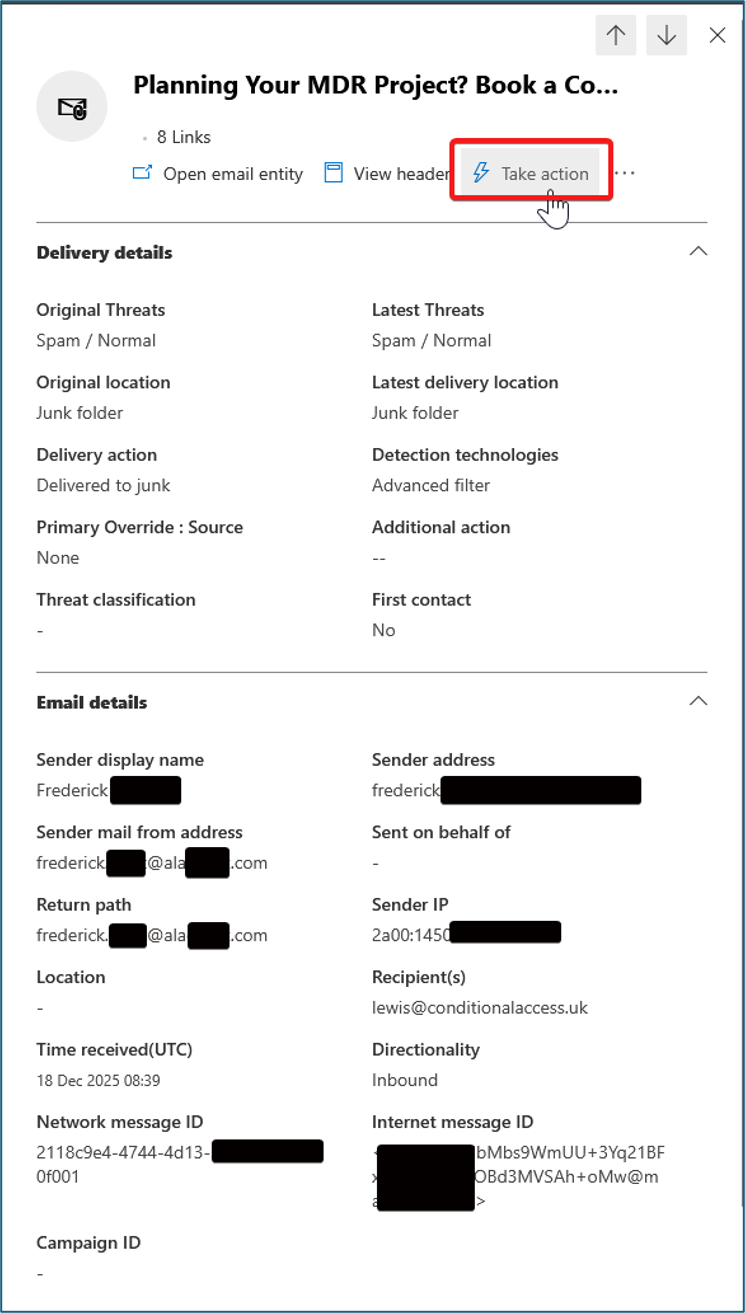Close the email details flyout
Viewport: 745px width, 1313px height.
pos(717,35)
